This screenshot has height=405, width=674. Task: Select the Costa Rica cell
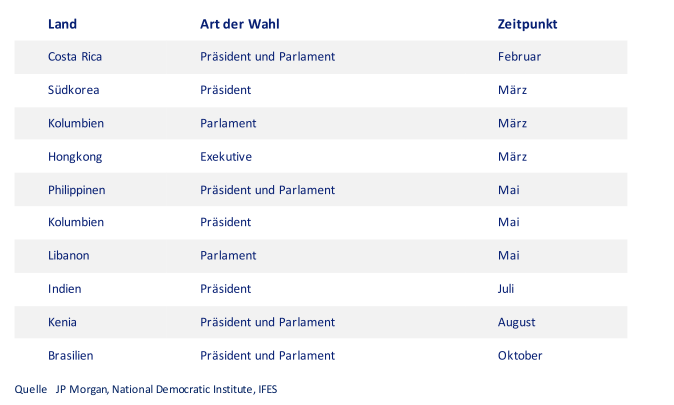(75, 57)
